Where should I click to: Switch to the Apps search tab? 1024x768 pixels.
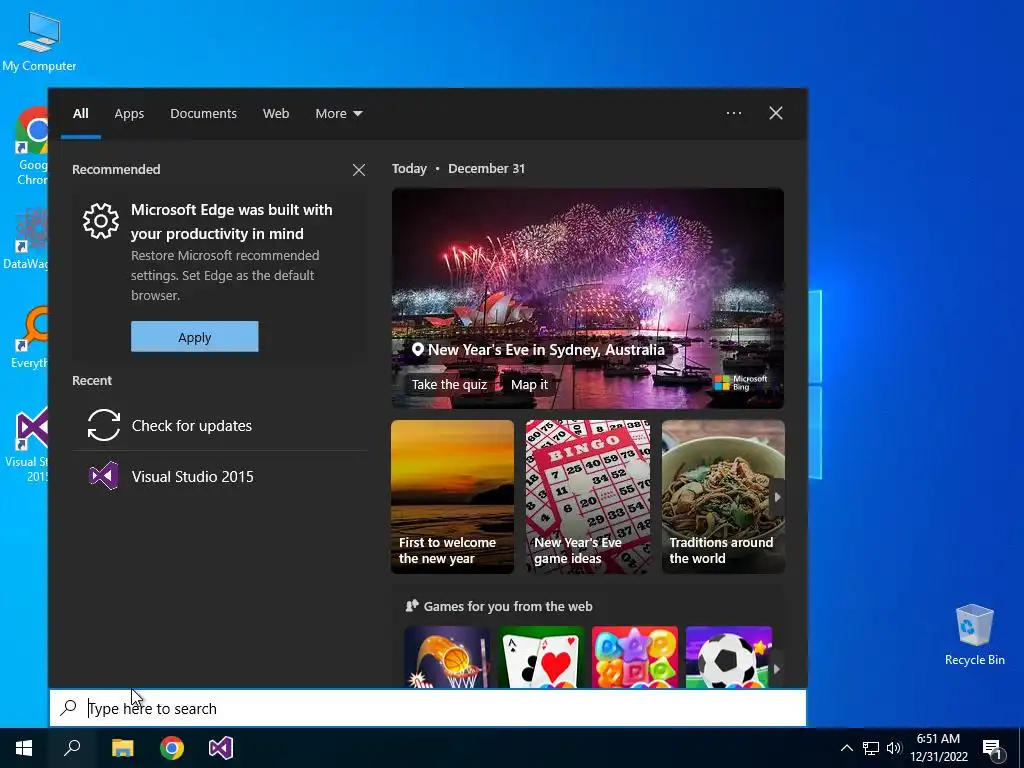click(x=129, y=113)
